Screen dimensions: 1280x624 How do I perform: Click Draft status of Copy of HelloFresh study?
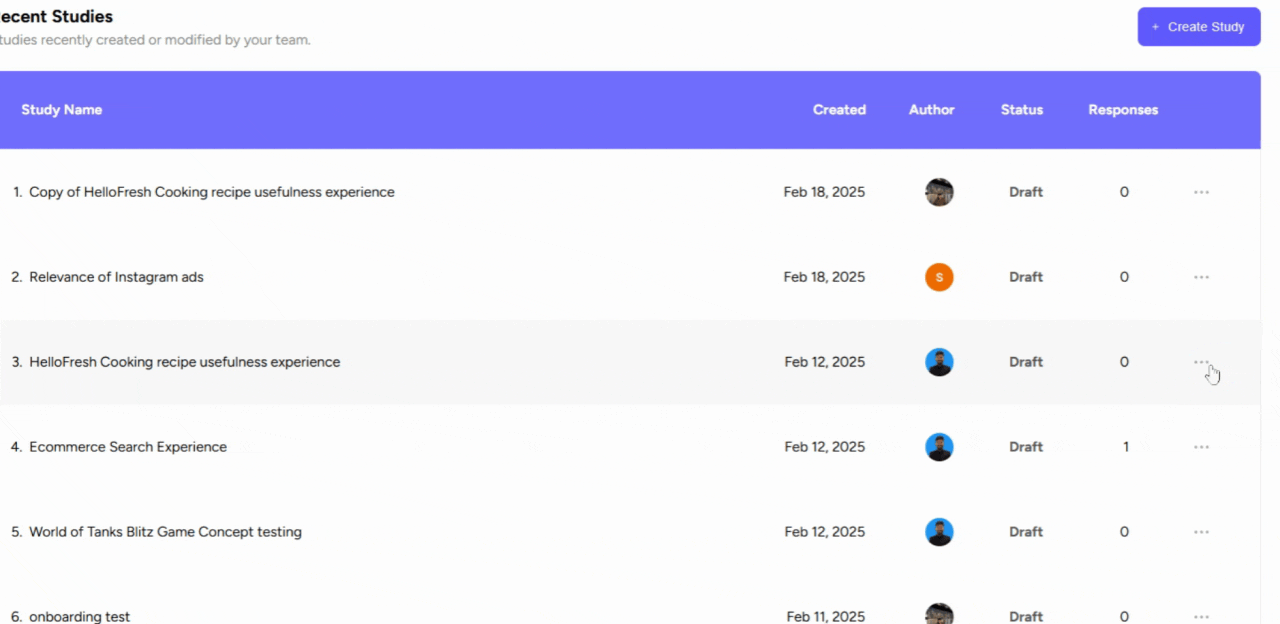coord(1025,192)
